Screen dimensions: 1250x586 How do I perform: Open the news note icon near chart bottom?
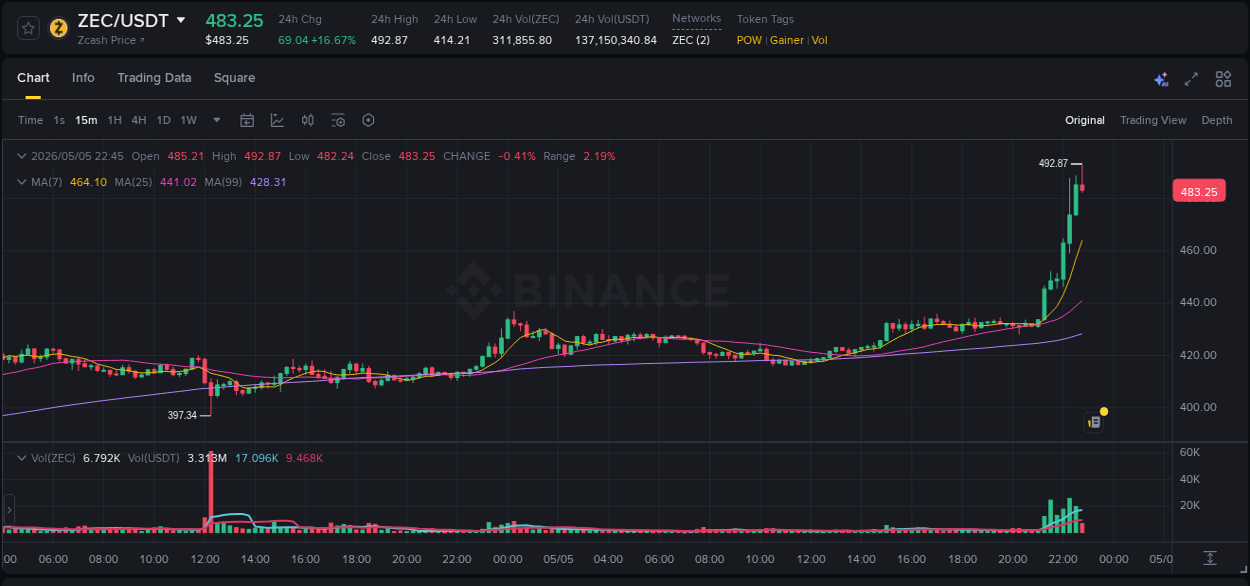pyautogui.click(x=1094, y=422)
